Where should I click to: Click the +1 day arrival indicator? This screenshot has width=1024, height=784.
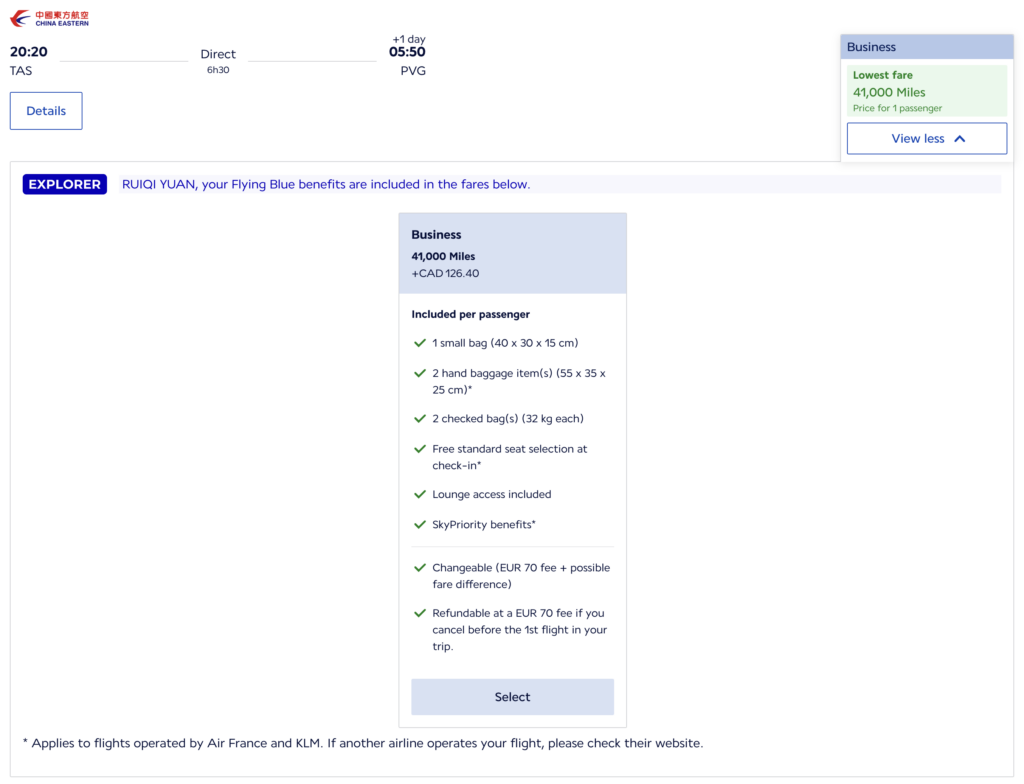tap(409, 39)
